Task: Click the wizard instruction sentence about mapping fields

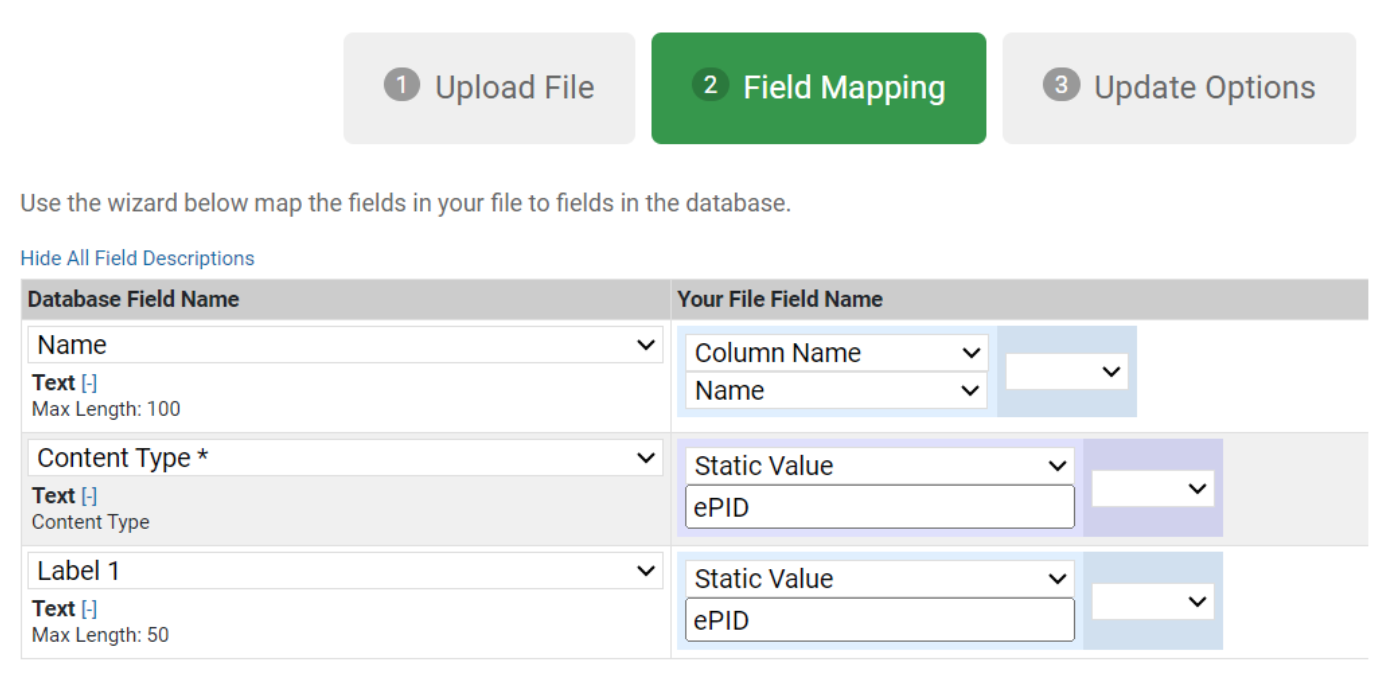Action: click(406, 203)
